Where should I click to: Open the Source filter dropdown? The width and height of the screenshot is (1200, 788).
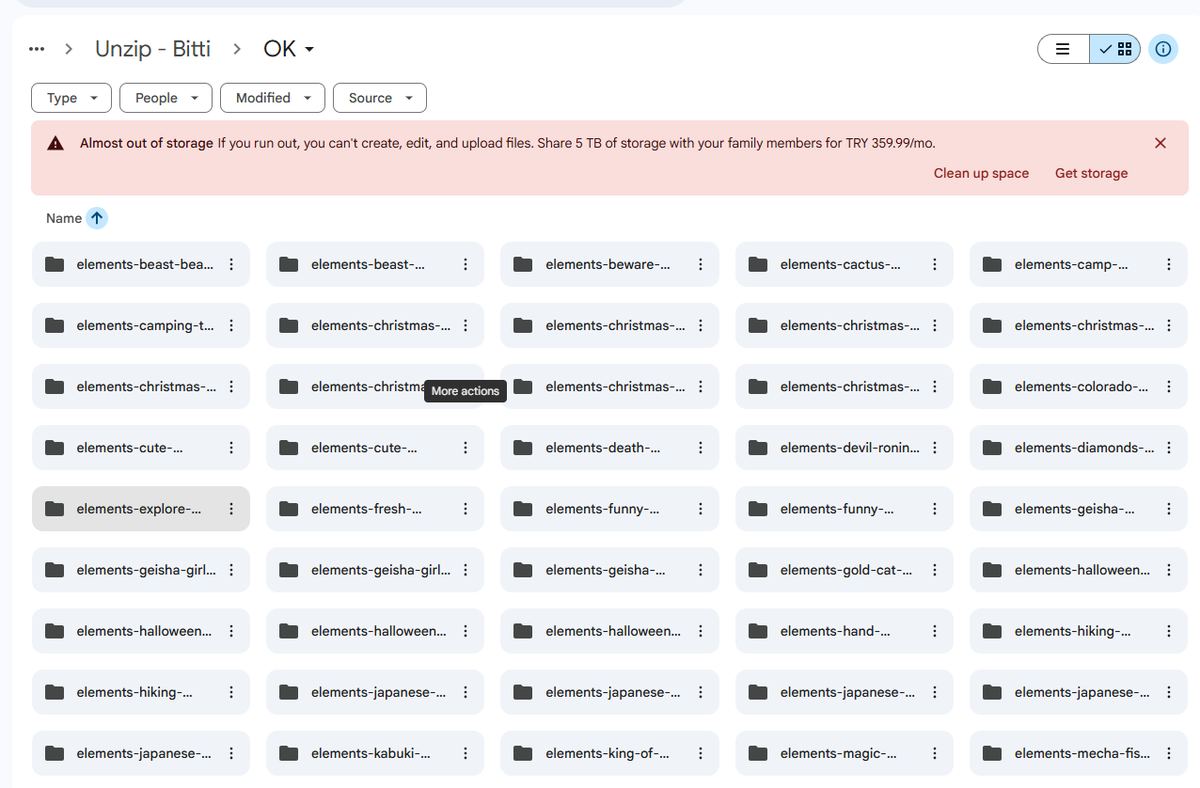379,98
